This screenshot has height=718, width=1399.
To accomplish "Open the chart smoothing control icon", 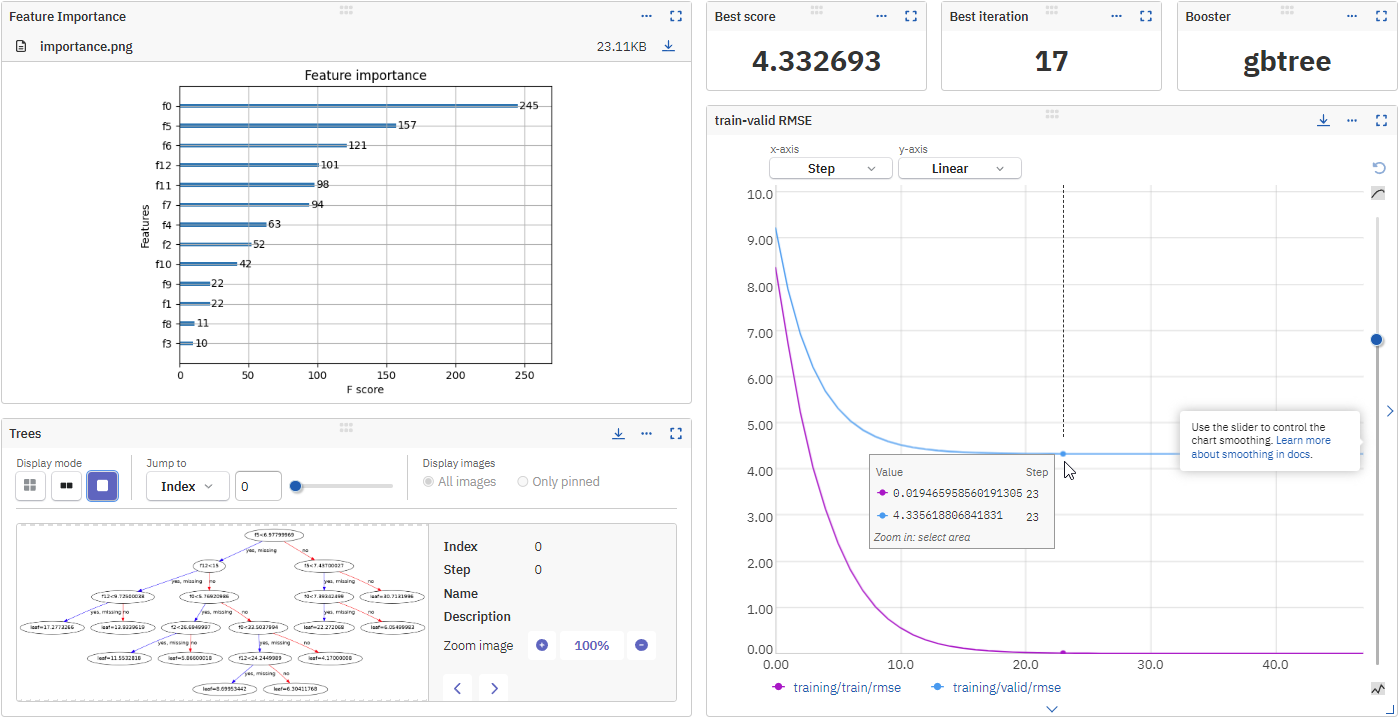I will (1379, 192).
